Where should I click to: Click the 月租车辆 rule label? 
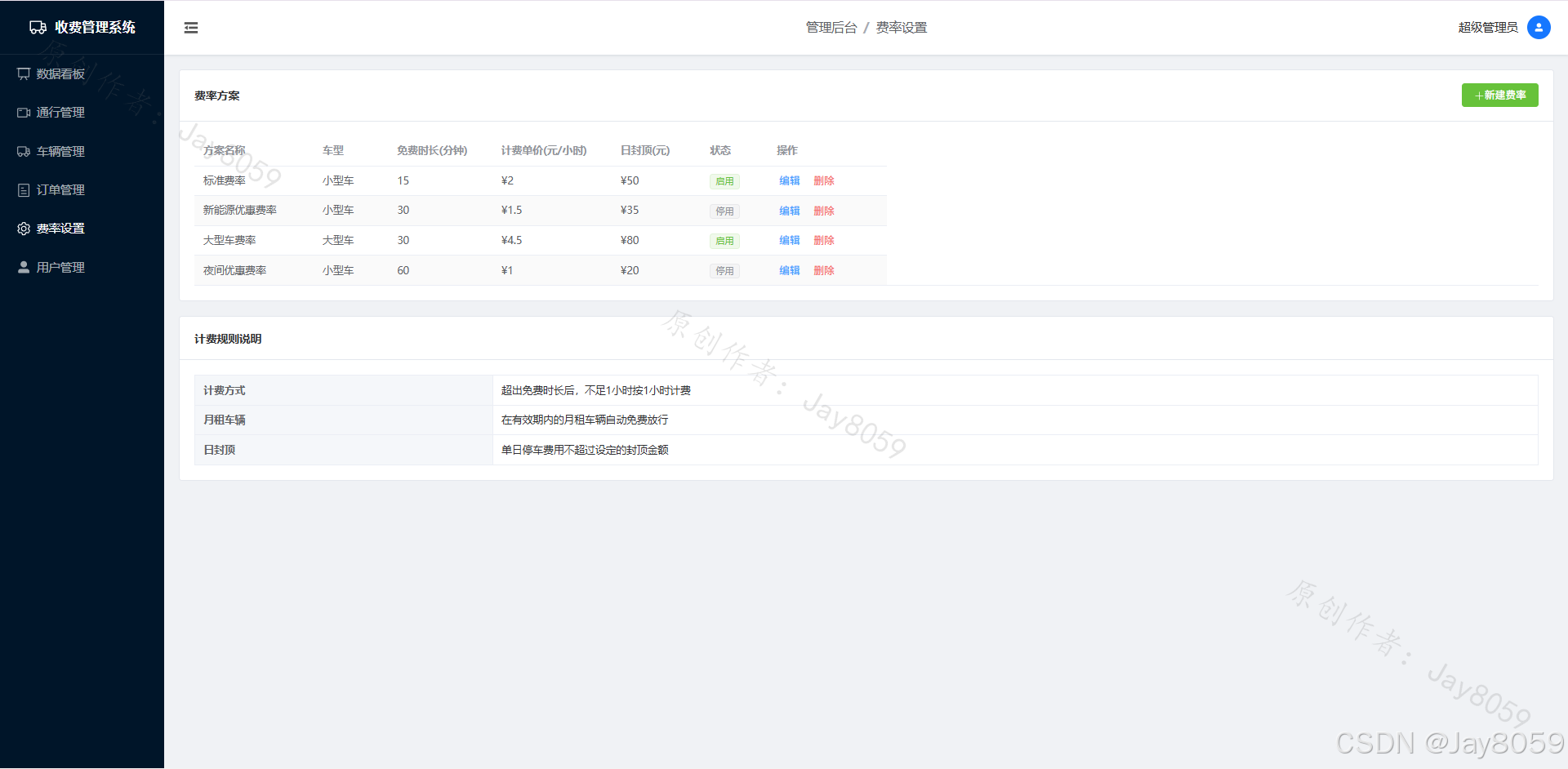225,420
